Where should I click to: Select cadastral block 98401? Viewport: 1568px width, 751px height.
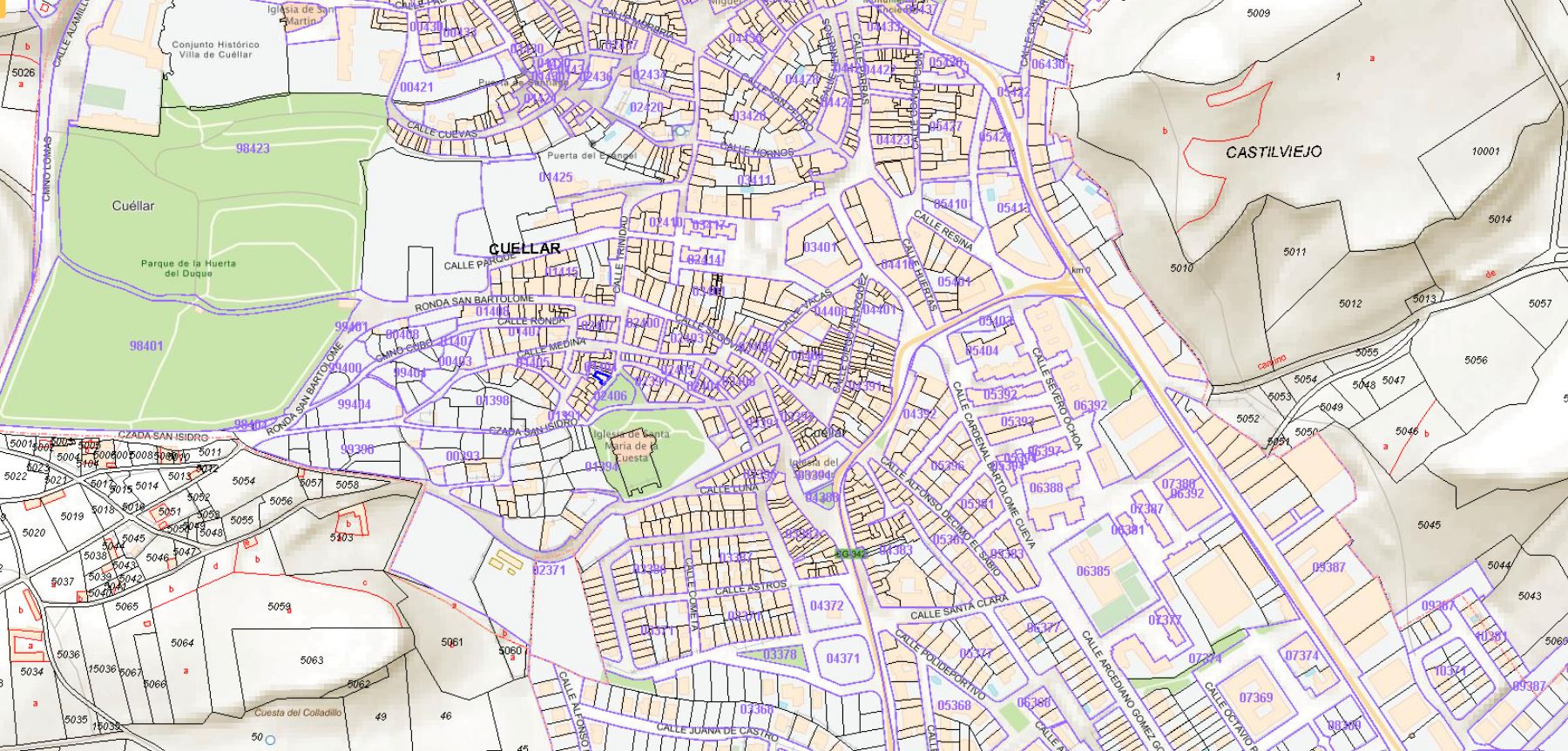click(x=146, y=346)
